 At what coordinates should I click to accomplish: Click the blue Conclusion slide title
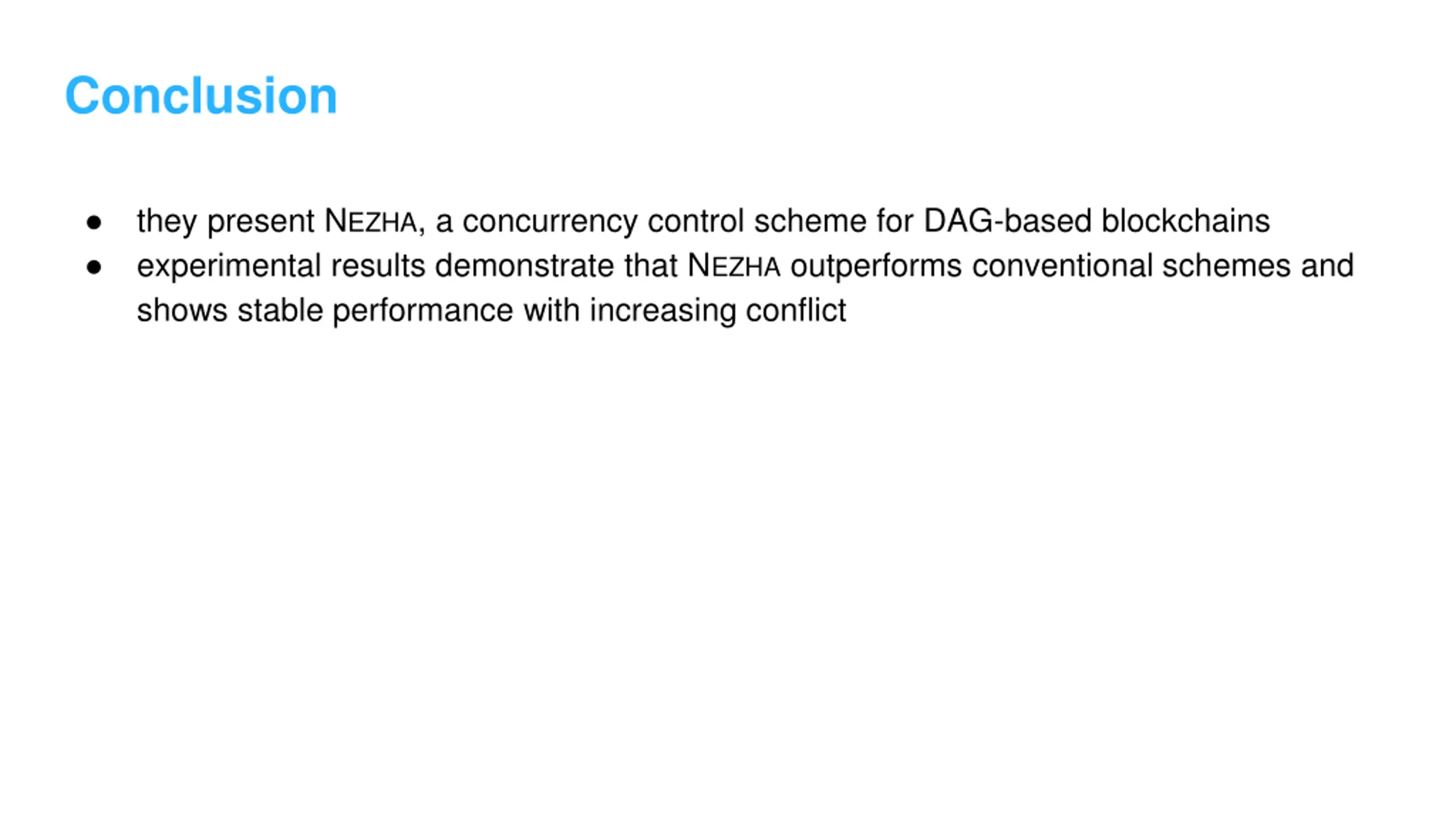click(201, 95)
